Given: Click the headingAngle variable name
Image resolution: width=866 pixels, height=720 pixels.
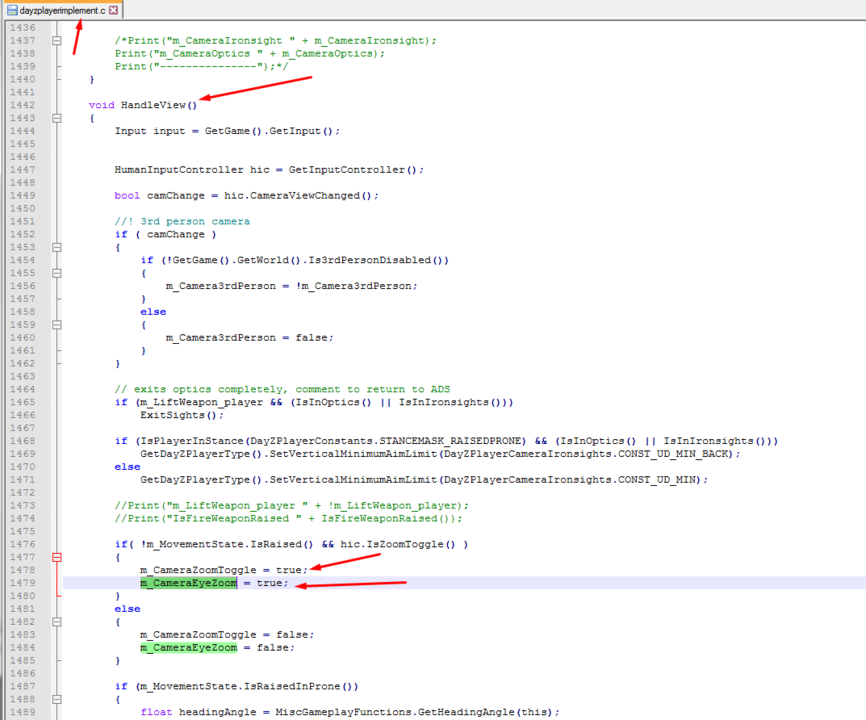Looking at the screenshot, I should pyautogui.click(x=218, y=712).
